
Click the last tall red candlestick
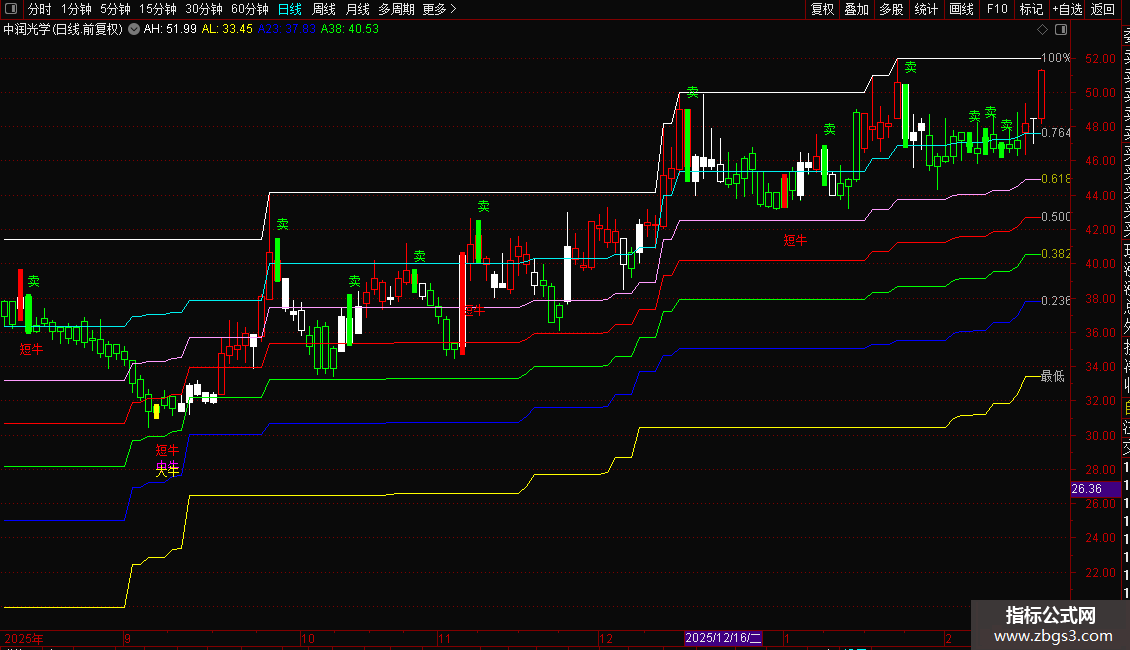coord(1041,95)
